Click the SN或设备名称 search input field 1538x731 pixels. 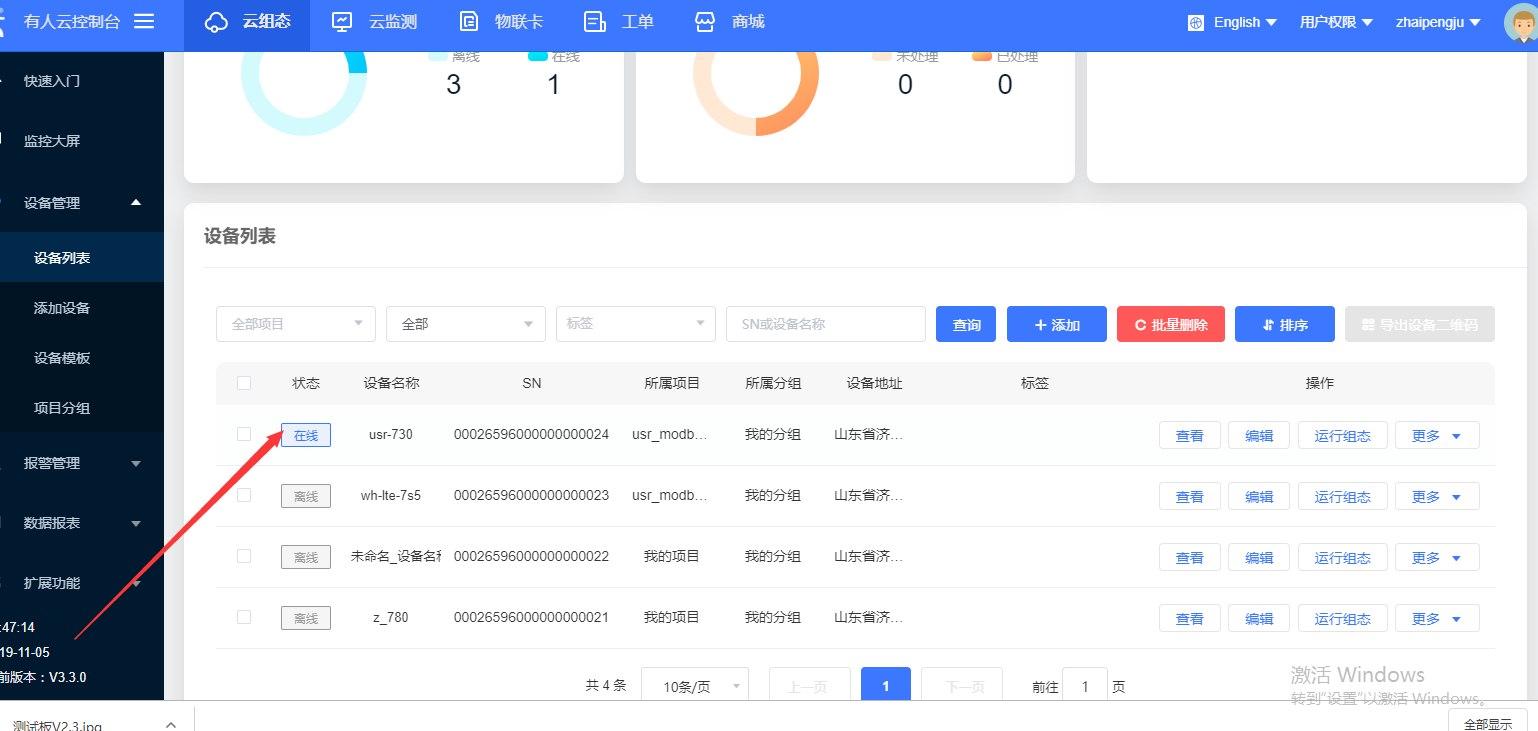pos(825,324)
